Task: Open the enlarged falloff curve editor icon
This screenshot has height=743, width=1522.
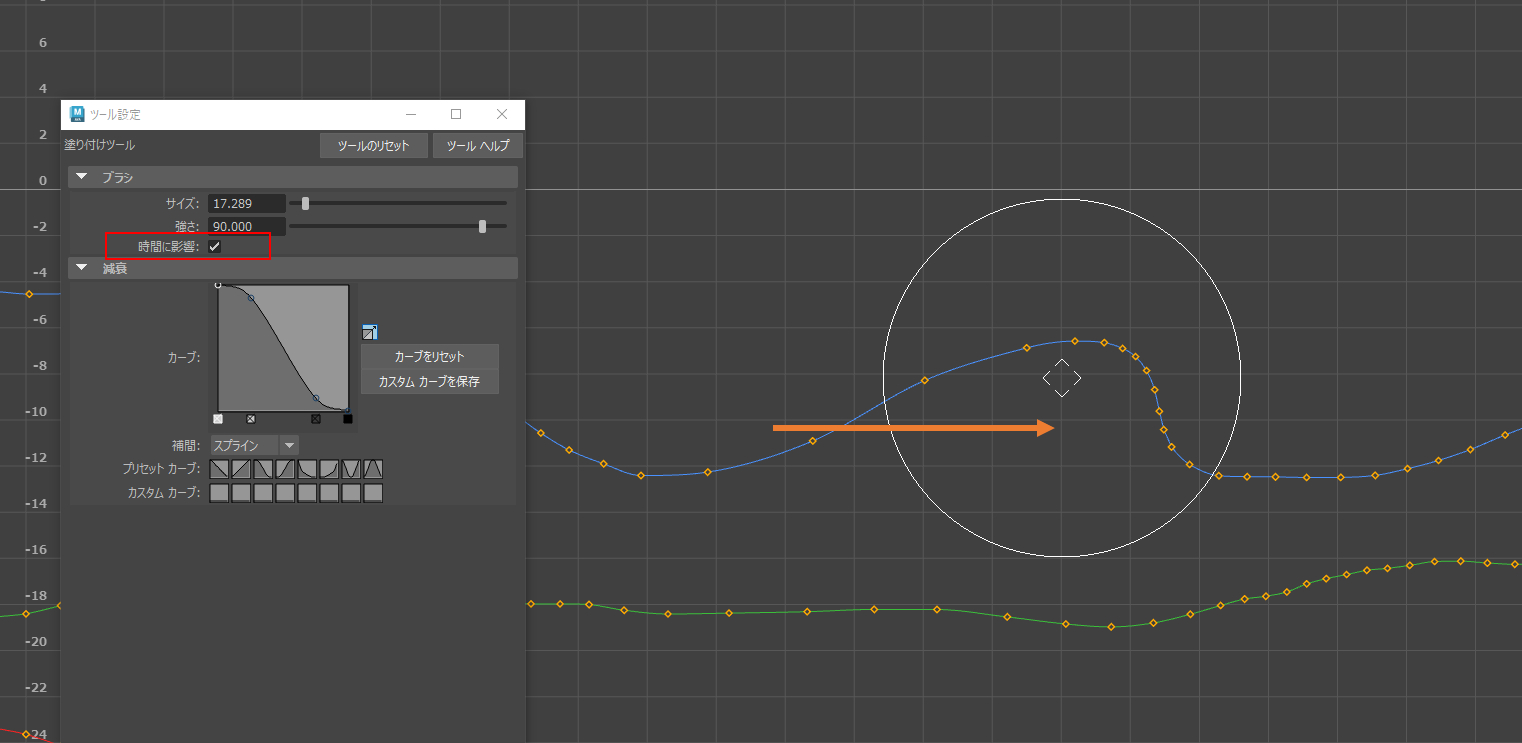Action: 369,333
